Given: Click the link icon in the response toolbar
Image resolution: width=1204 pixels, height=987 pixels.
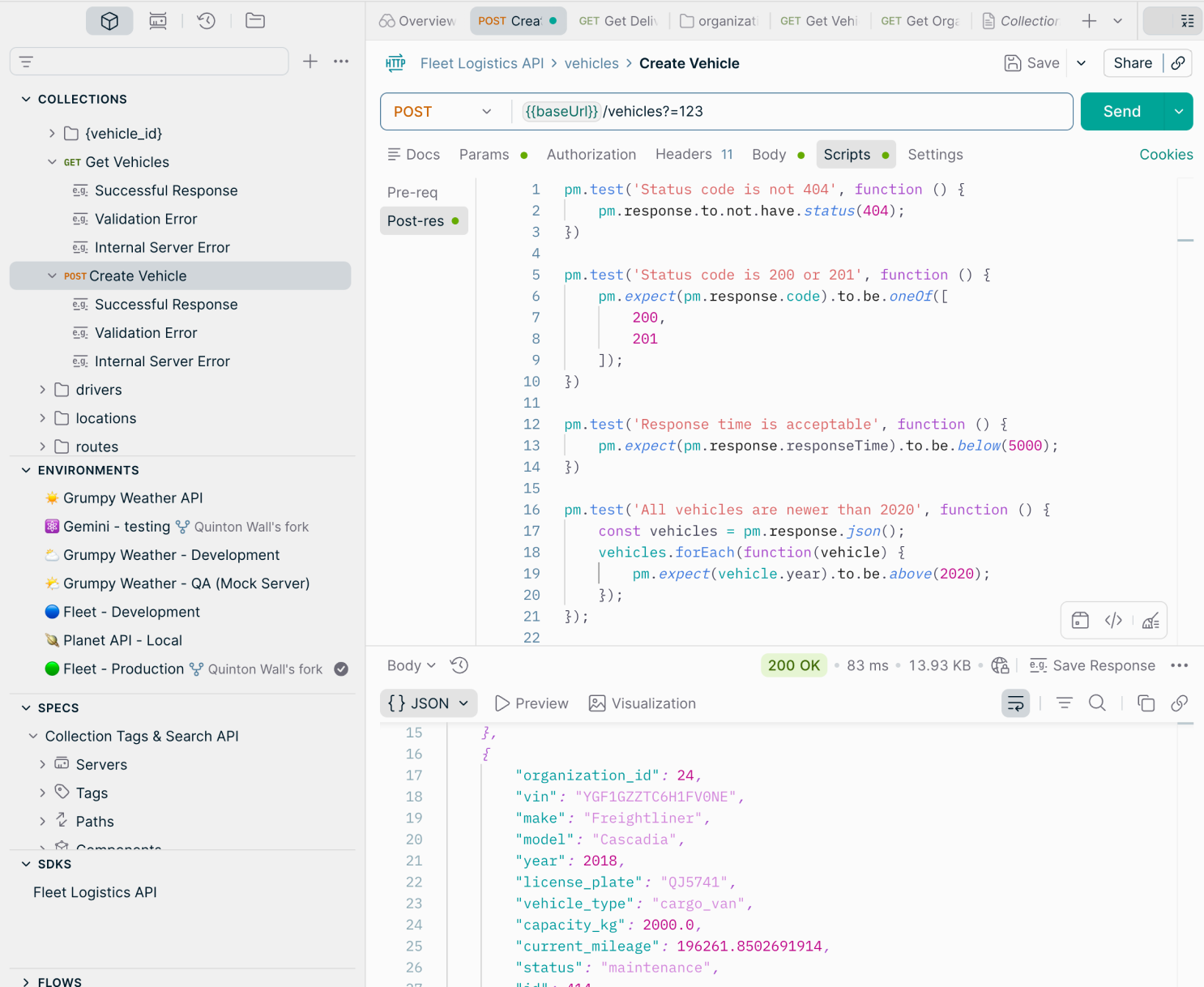Looking at the screenshot, I should 1180,703.
